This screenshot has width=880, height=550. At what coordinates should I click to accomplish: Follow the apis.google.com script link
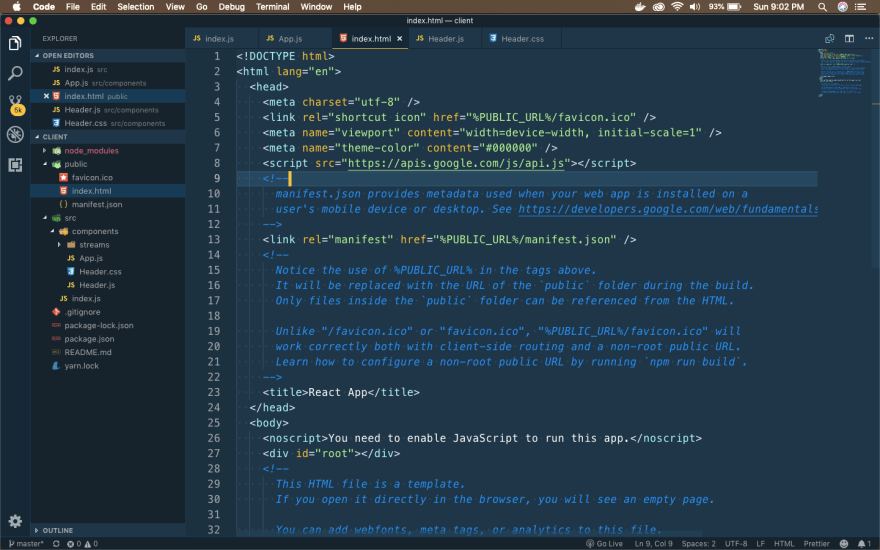(x=456, y=163)
